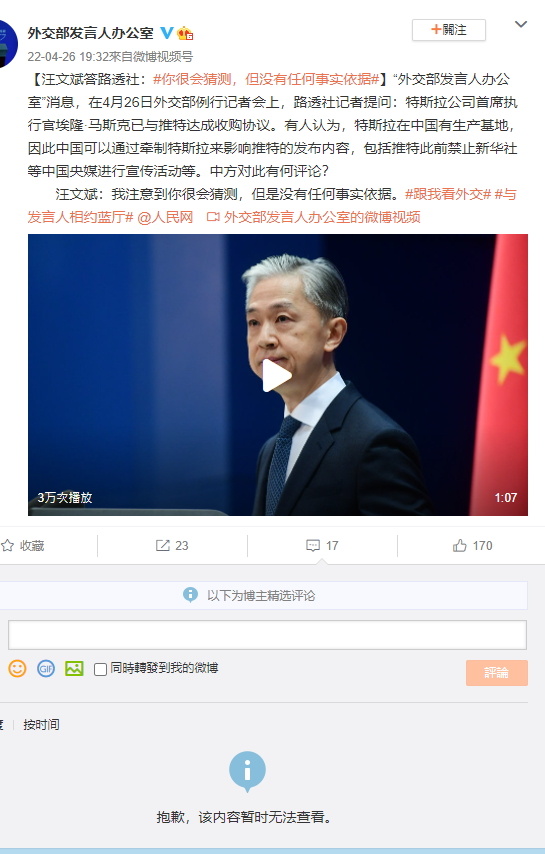Viewport: 545px width, 854px height.
Task: Open @人民网 mention link
Action: coord(166,217)
